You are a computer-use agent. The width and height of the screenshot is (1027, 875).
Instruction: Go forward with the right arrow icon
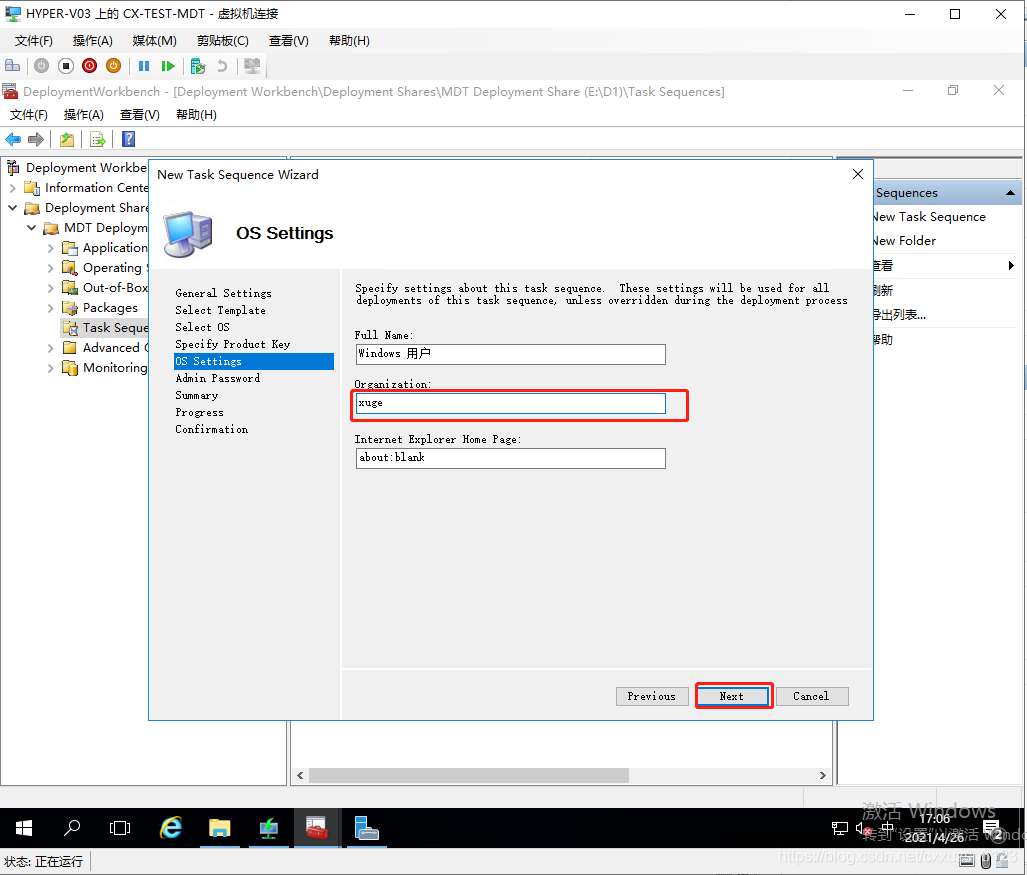[36, 139]
